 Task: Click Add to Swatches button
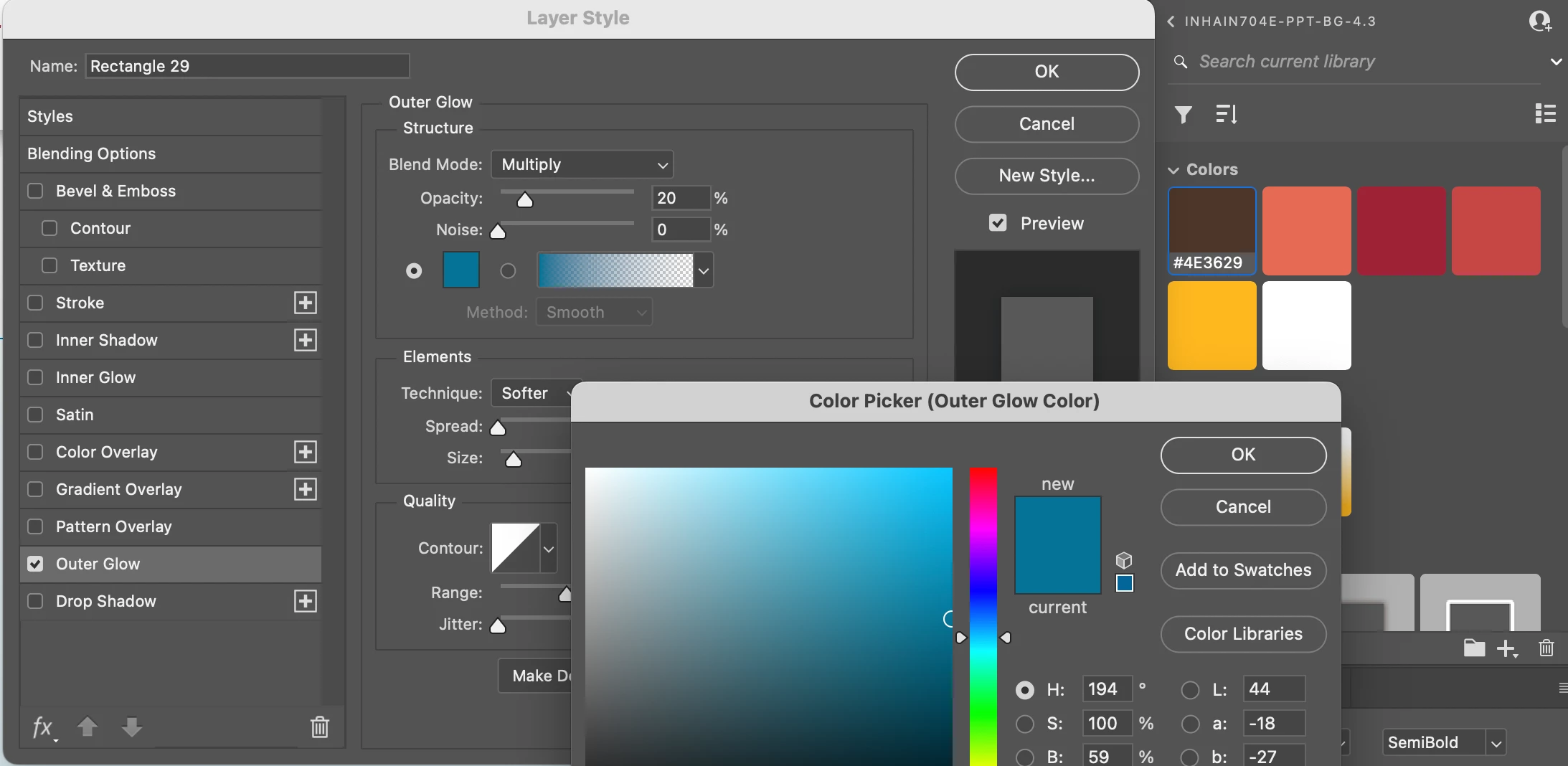[x=1243, y=570]
